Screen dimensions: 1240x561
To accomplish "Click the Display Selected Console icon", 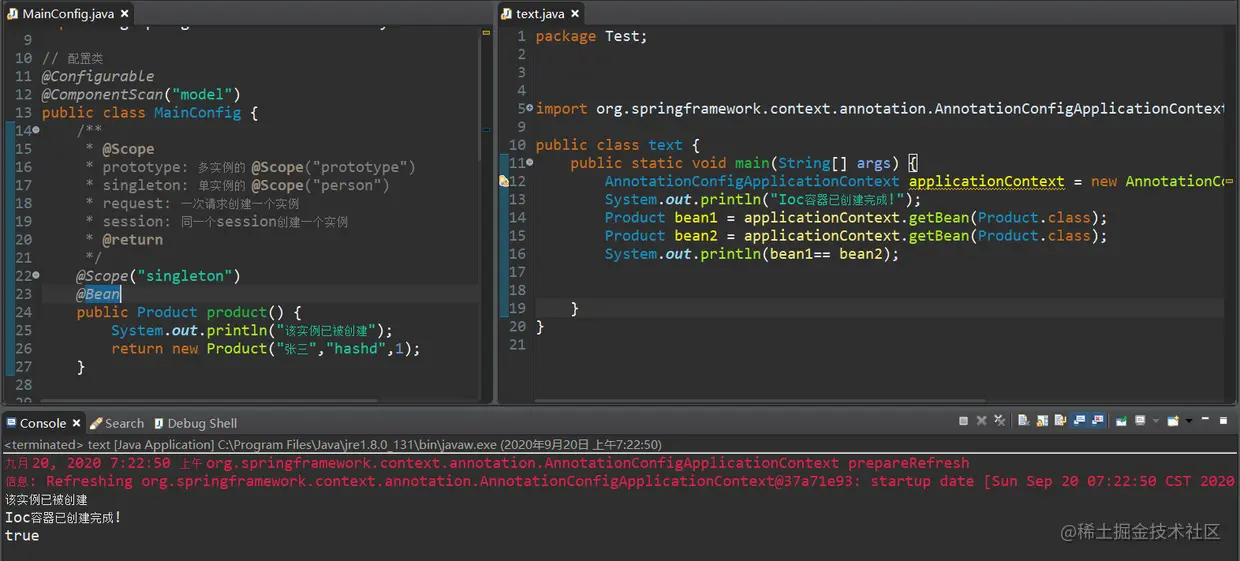I will point(1140,421).
